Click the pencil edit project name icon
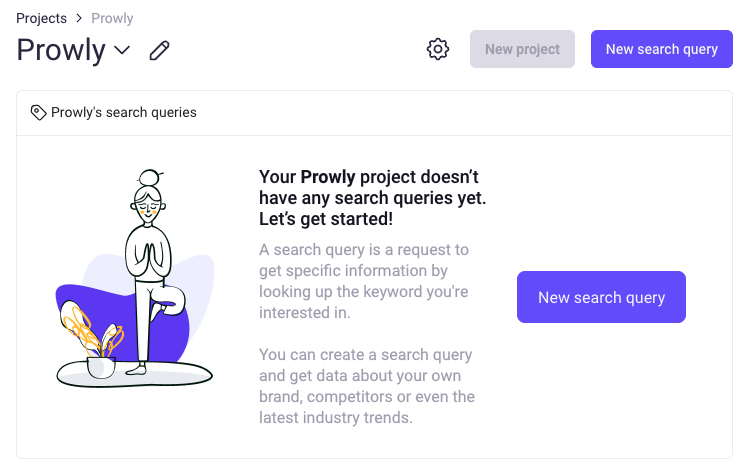Image resolution: width=749 pixels, height=468 pixels. pos(159,50)
